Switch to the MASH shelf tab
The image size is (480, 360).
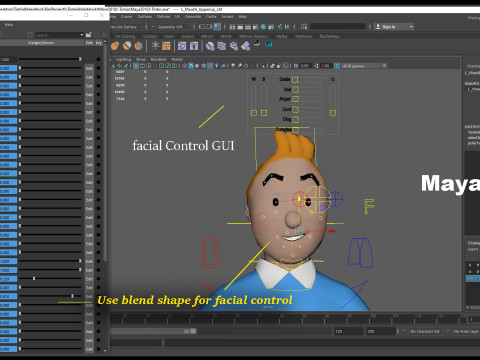tap(226, 36)
